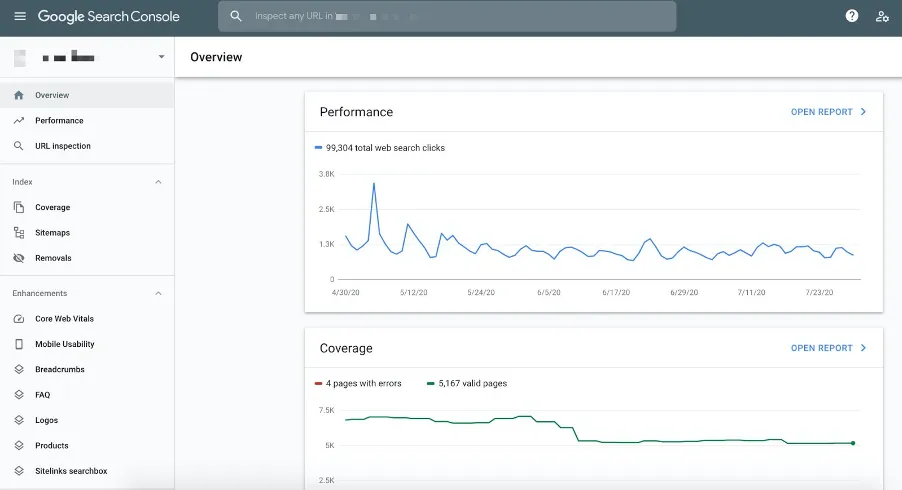Click the Coverage pages icon
902x490 pixels.
(x=18, y=208)
